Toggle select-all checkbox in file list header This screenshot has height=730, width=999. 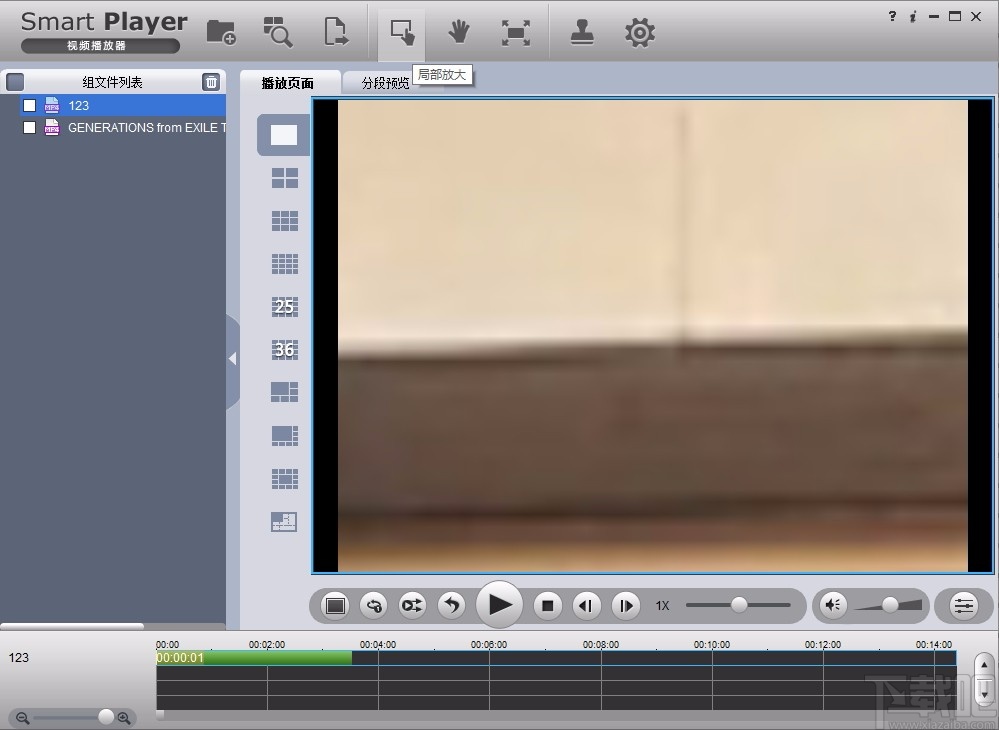(15, 82)
